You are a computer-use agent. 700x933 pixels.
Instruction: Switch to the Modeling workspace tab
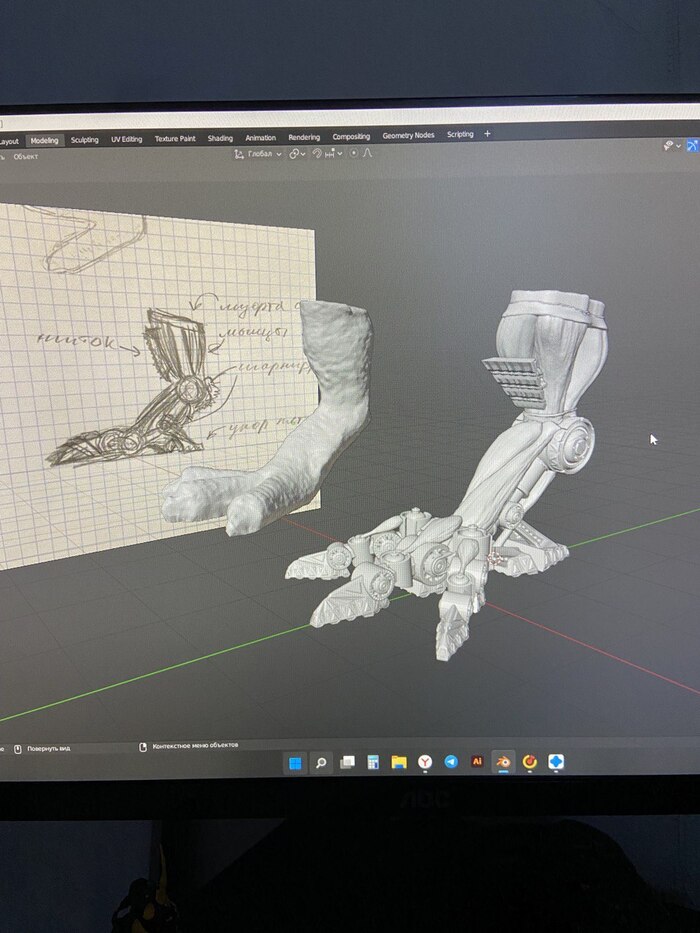45,140
